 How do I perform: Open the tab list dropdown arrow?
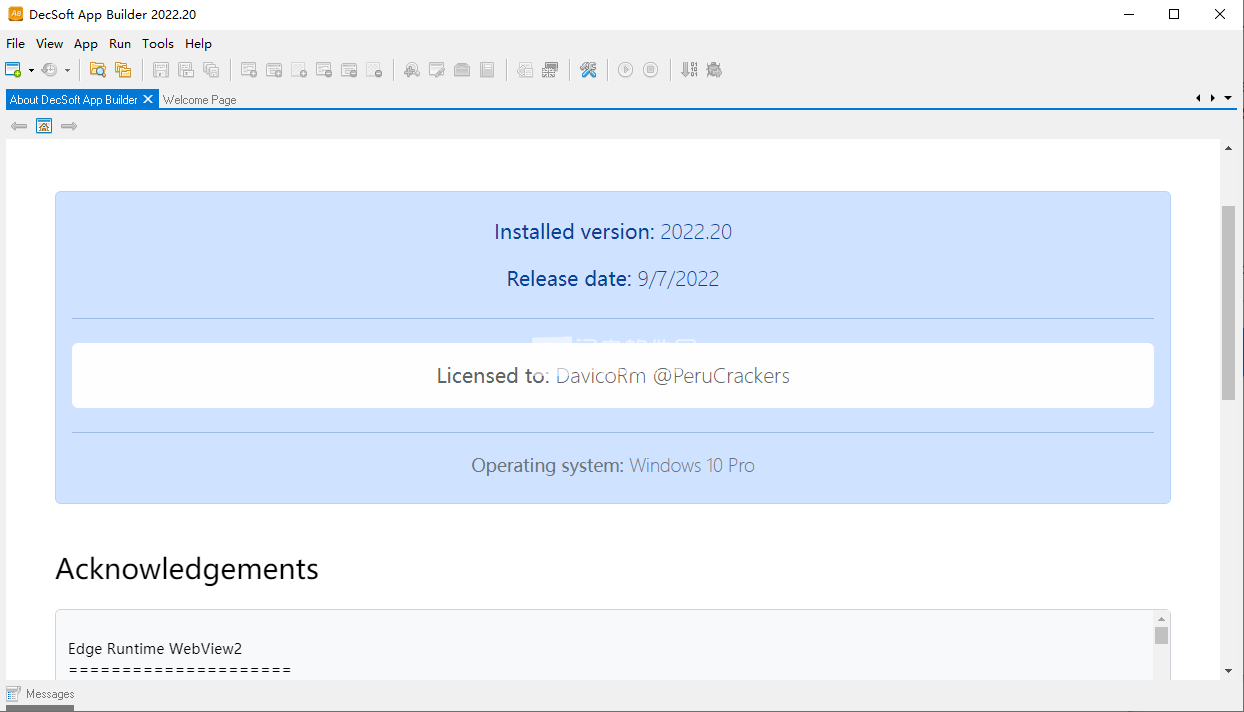tap(1229, 98)
